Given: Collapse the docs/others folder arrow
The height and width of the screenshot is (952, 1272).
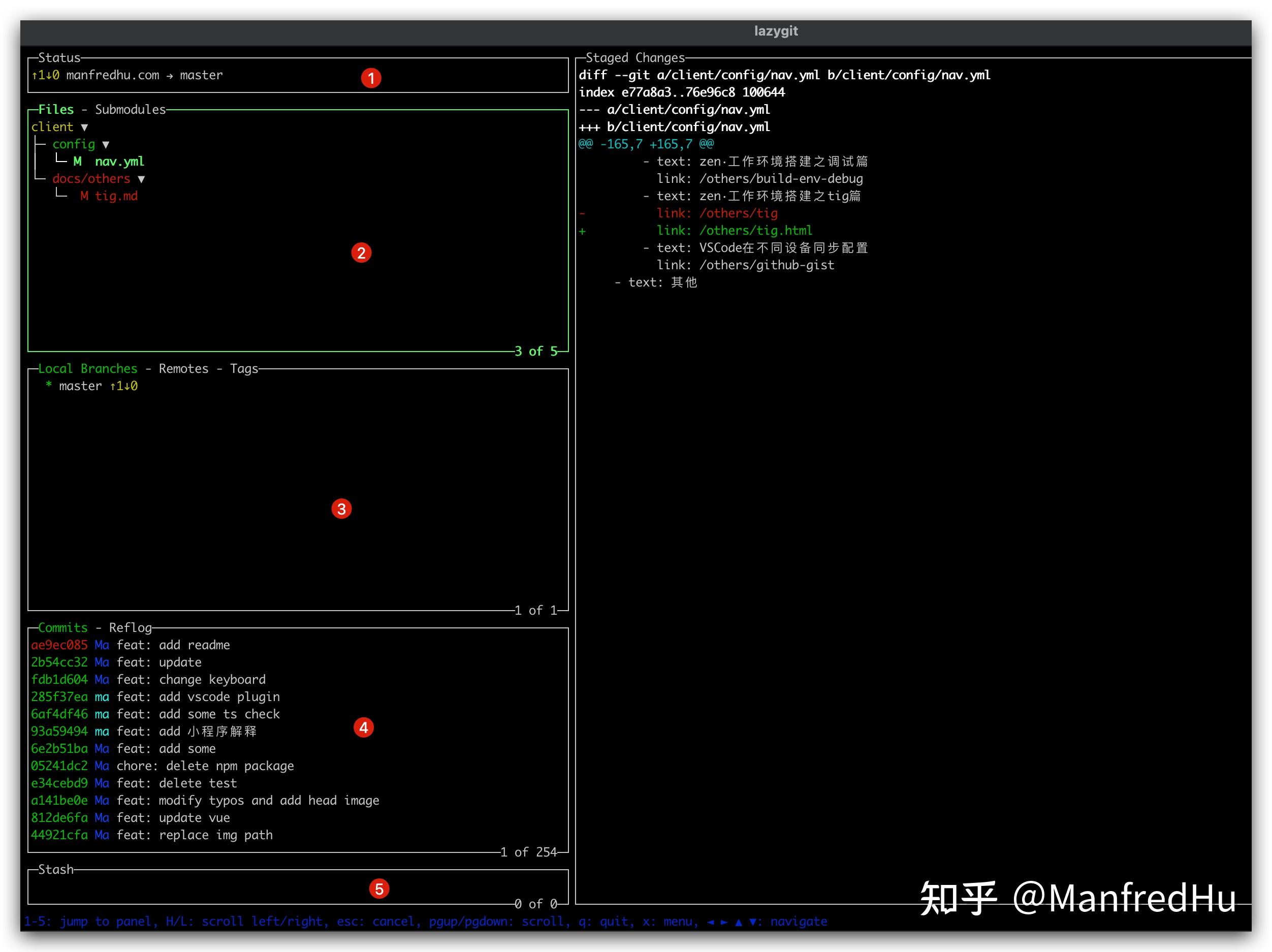Looking at the screenshot, I should tap(141, 179).
